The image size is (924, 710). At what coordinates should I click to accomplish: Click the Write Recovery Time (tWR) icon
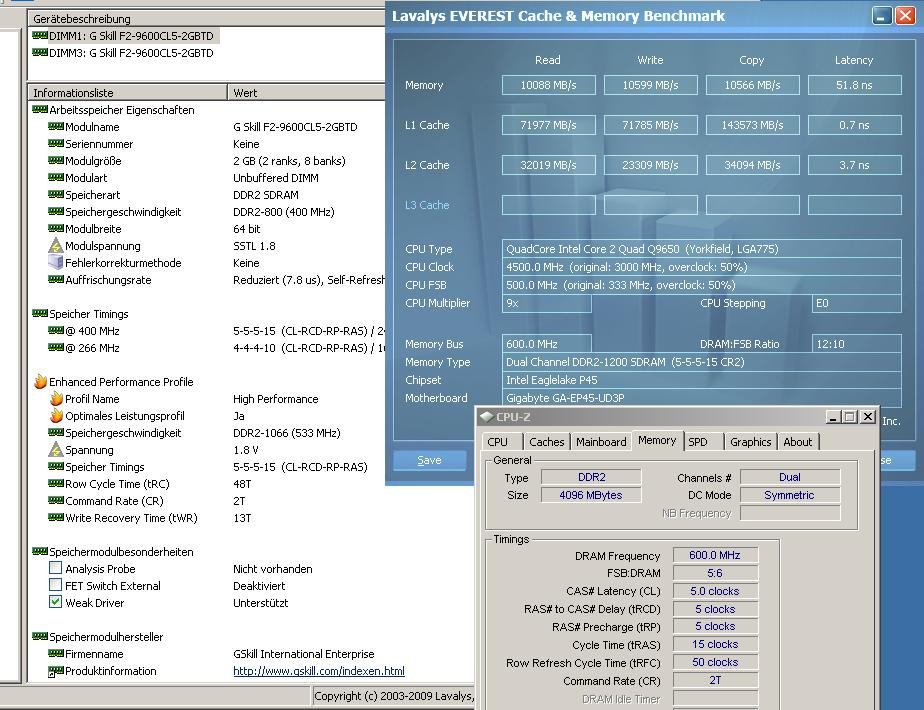tap(55, 518)
